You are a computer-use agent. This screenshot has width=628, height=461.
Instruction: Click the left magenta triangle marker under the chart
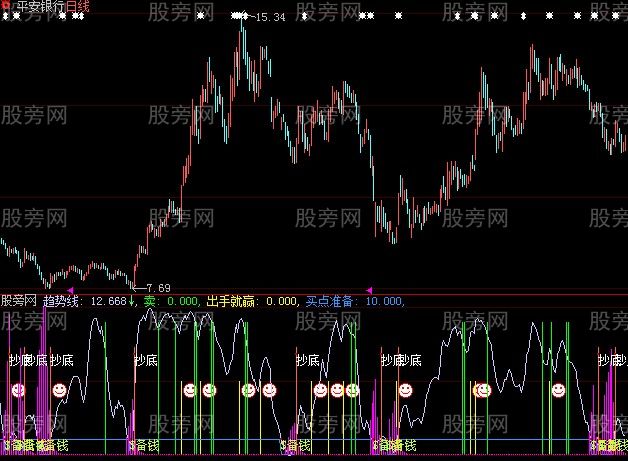(x=69, y=290)
